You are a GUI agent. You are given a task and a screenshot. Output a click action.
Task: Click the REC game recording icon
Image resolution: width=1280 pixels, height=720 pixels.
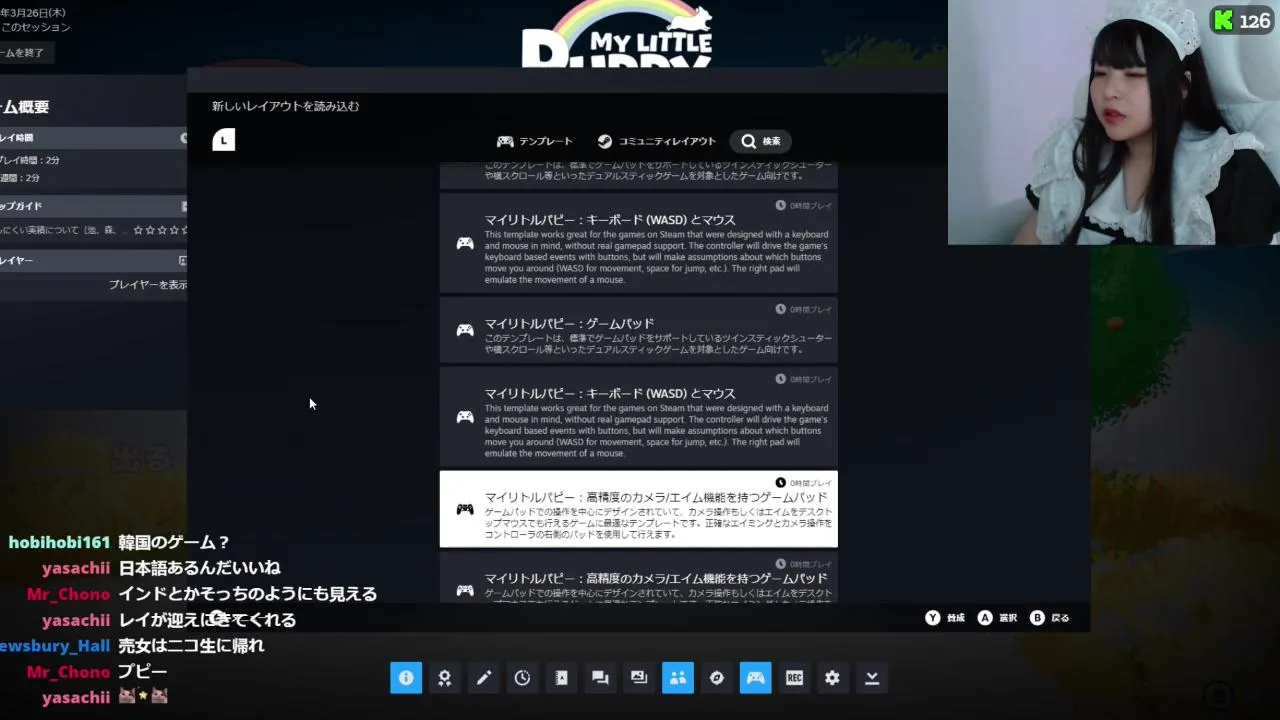pos(794,678)
